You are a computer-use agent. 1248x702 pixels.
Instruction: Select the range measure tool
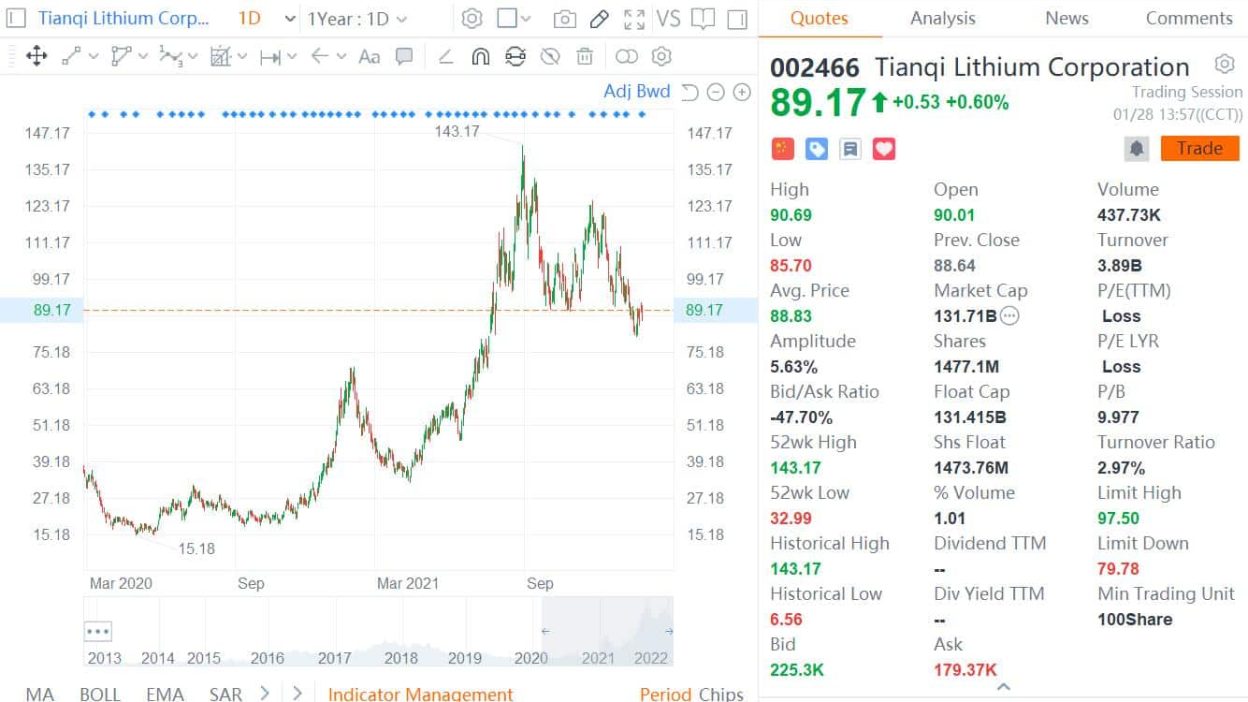(x=271, y=57)
